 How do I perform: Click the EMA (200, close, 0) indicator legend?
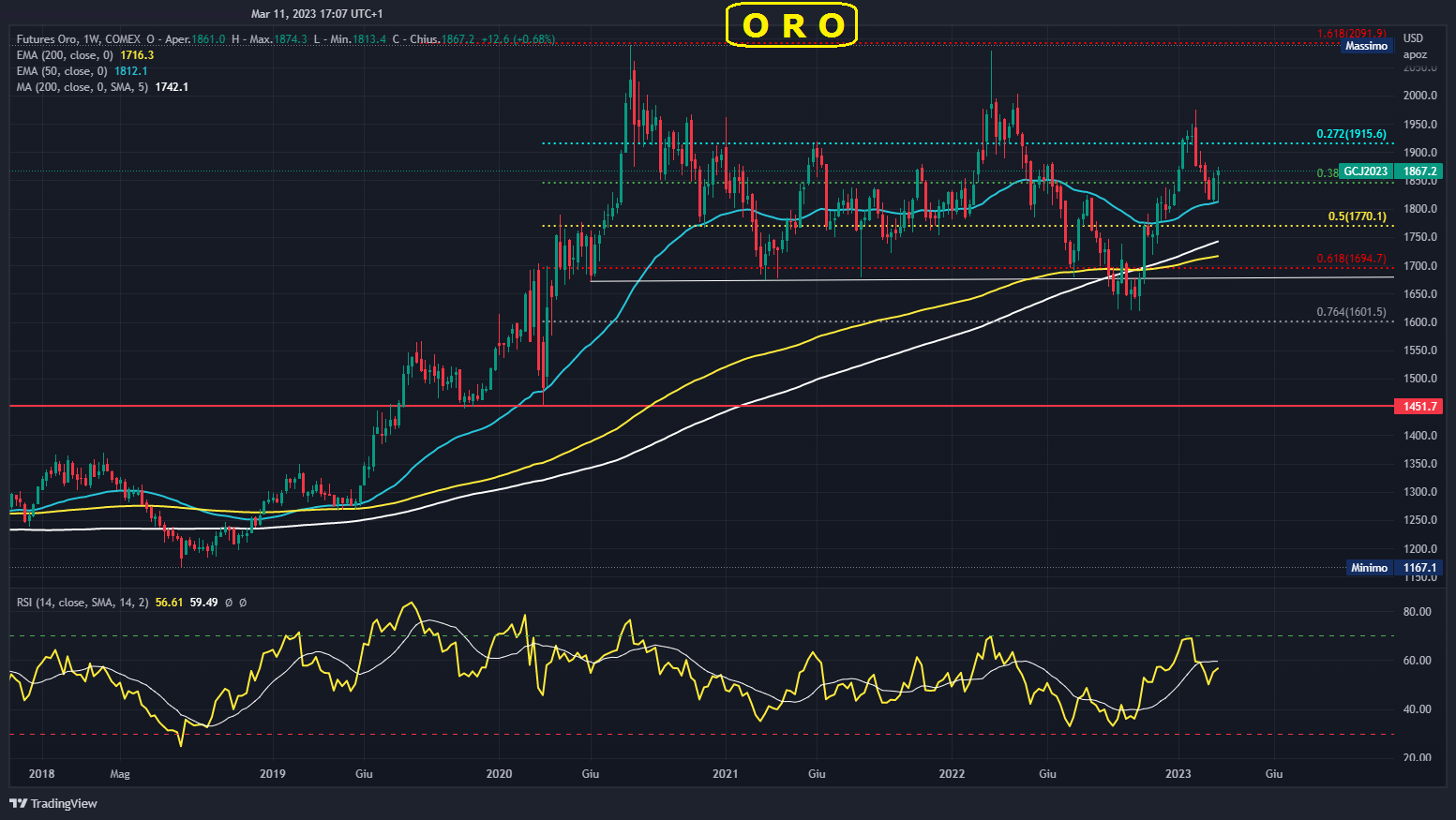coord(65,55)
